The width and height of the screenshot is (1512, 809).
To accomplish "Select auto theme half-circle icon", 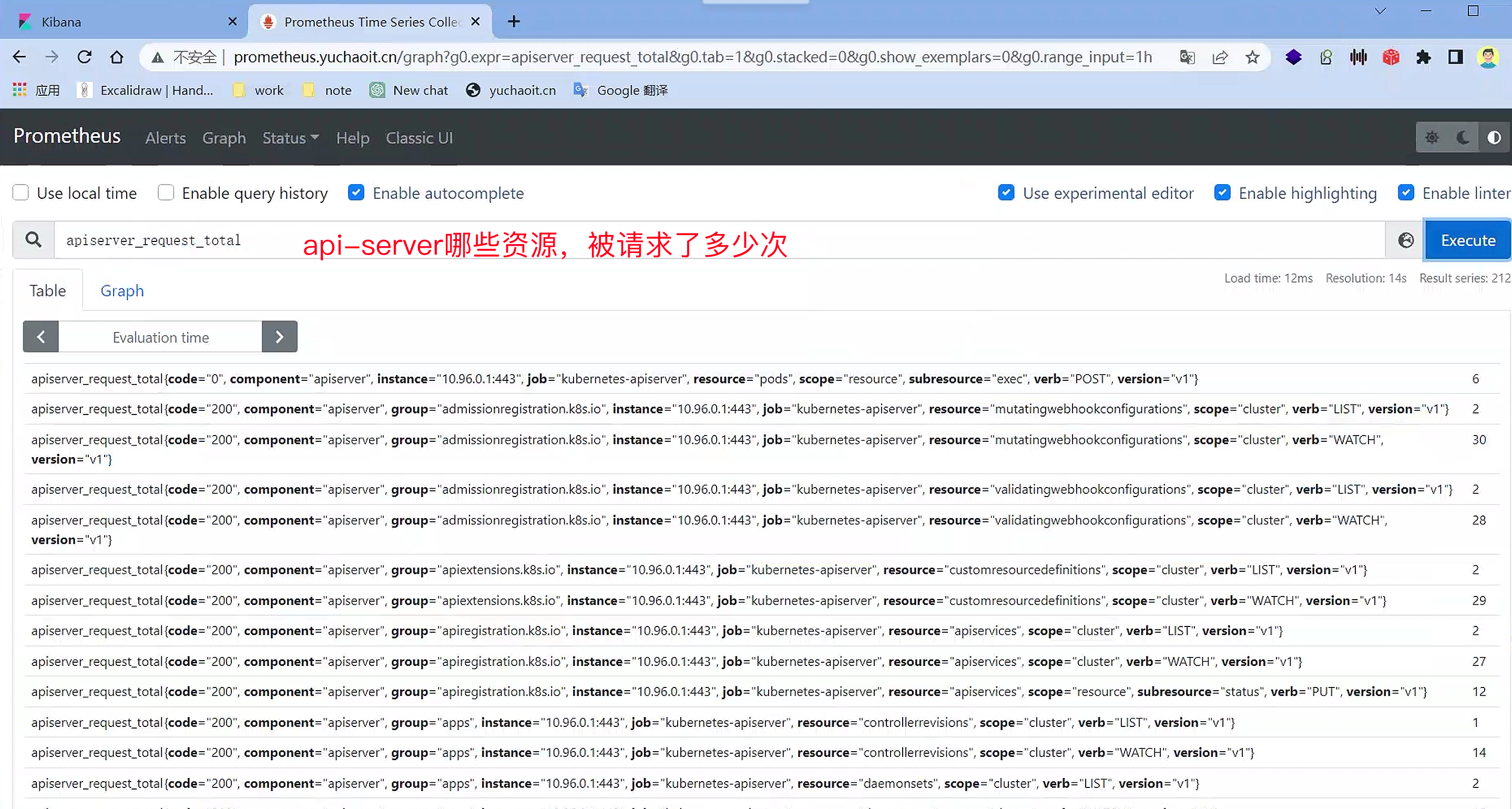I will (1494, 137).
